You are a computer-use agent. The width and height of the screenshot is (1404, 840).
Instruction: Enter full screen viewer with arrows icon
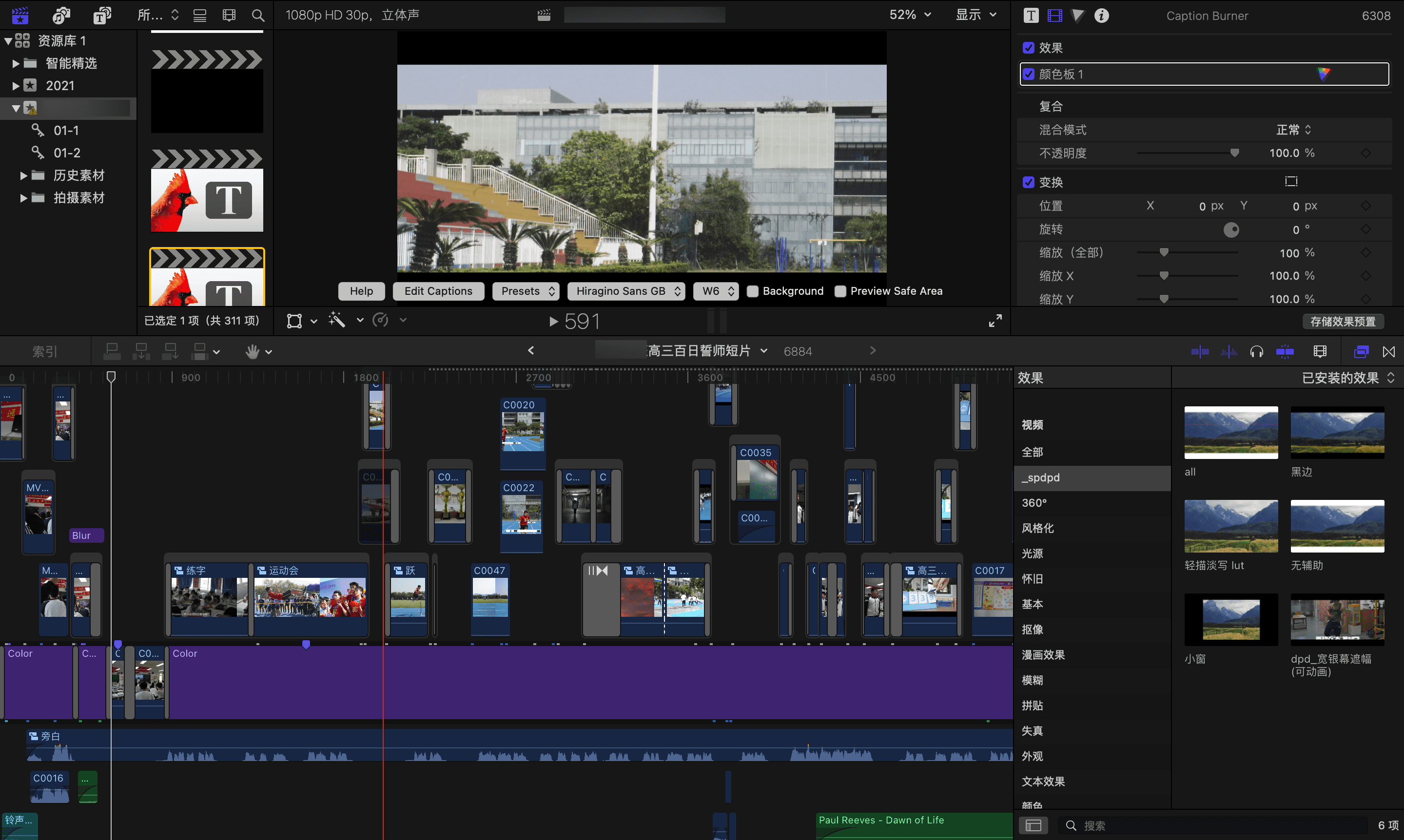point(995,321)
